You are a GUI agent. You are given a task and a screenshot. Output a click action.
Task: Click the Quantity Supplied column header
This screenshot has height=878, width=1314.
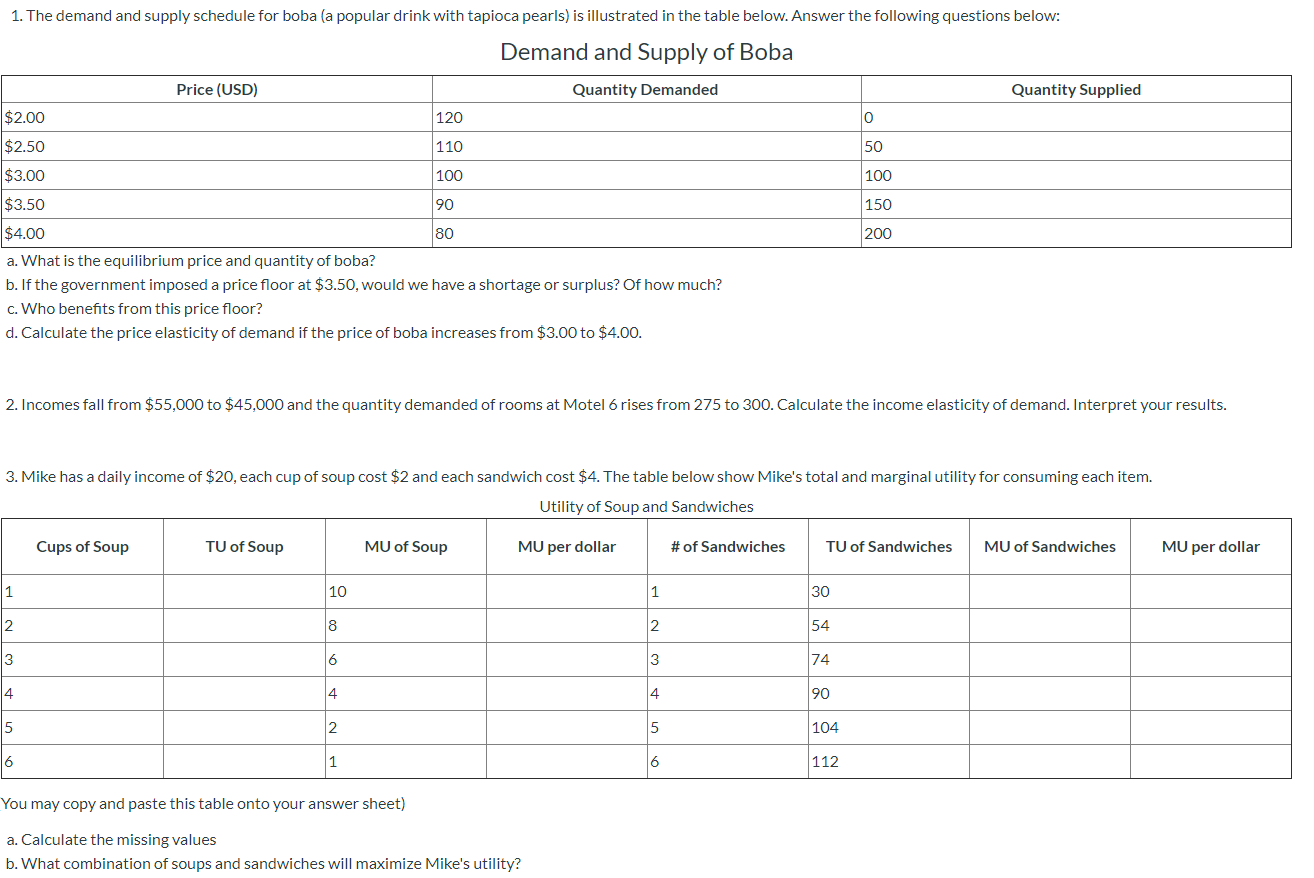click(1076, 90)
